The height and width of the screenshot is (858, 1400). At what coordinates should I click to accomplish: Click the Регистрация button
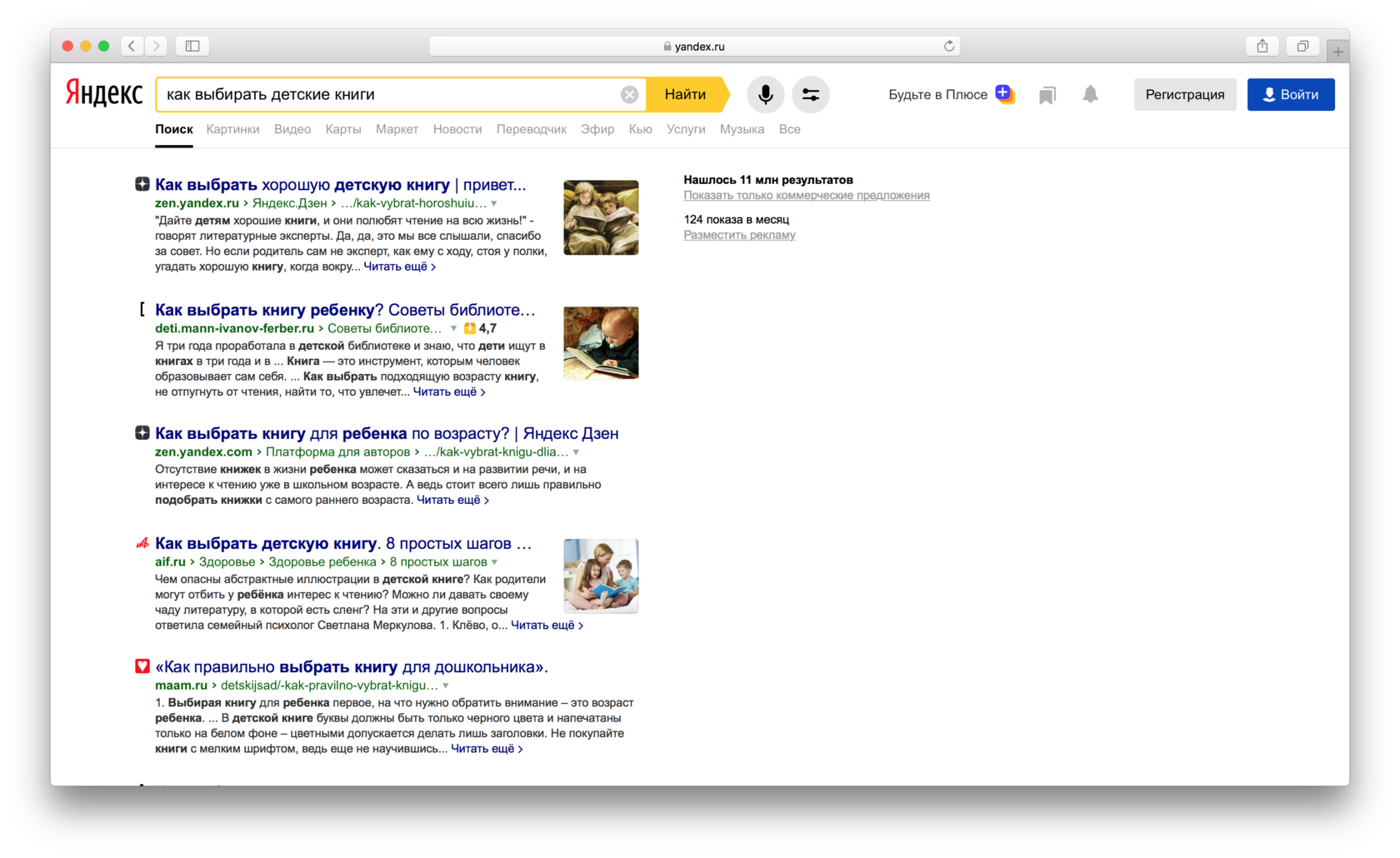[x=1184, y=94]
